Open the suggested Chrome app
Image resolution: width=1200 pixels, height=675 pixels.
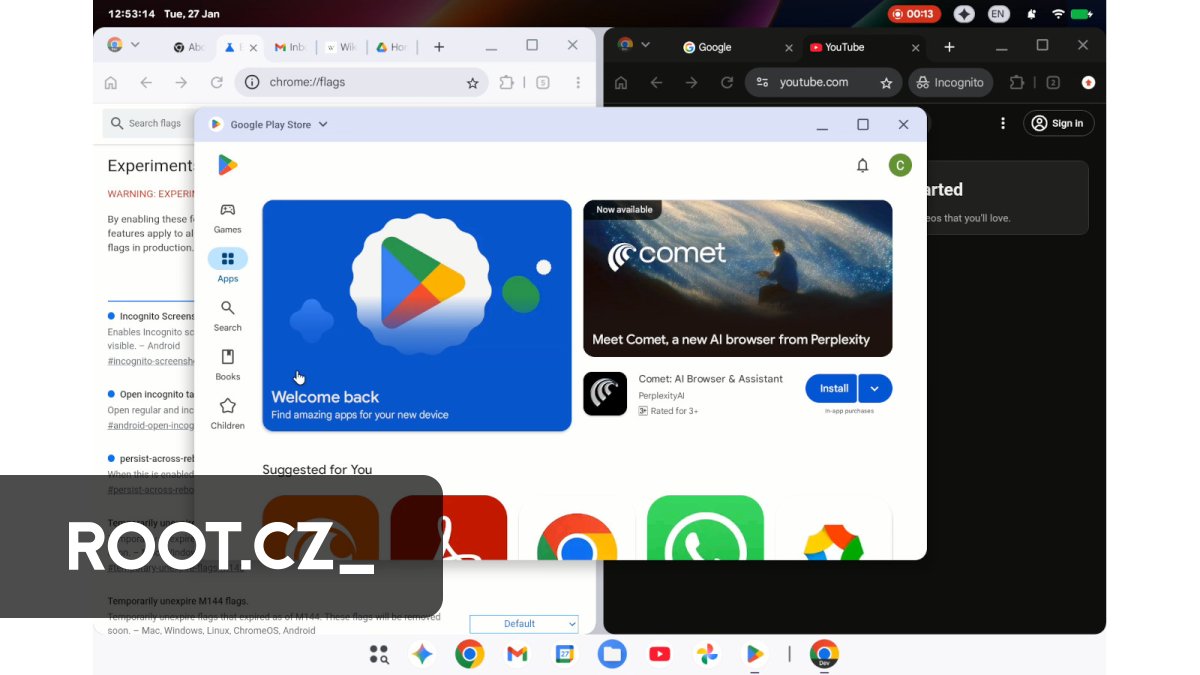576,528
